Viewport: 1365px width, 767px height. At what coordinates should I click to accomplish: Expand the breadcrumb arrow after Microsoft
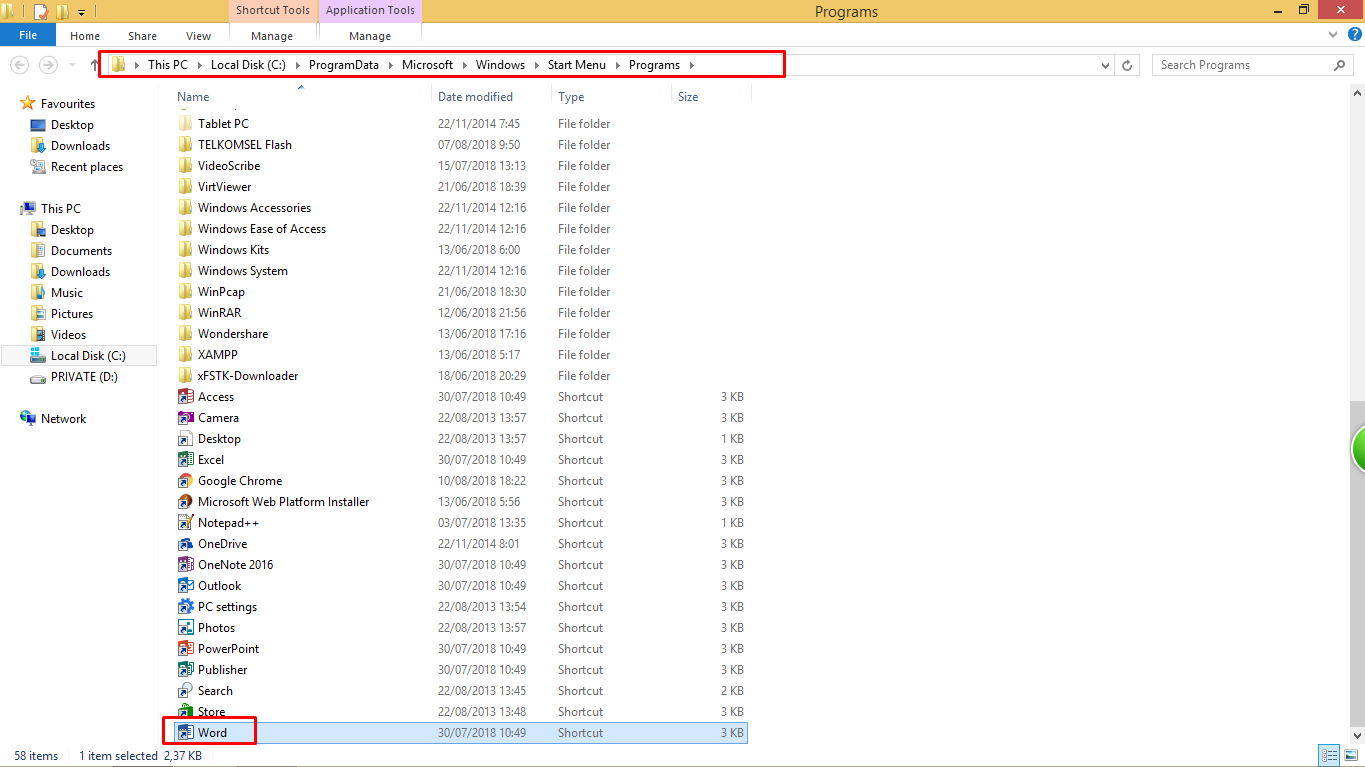click(464, 65)
